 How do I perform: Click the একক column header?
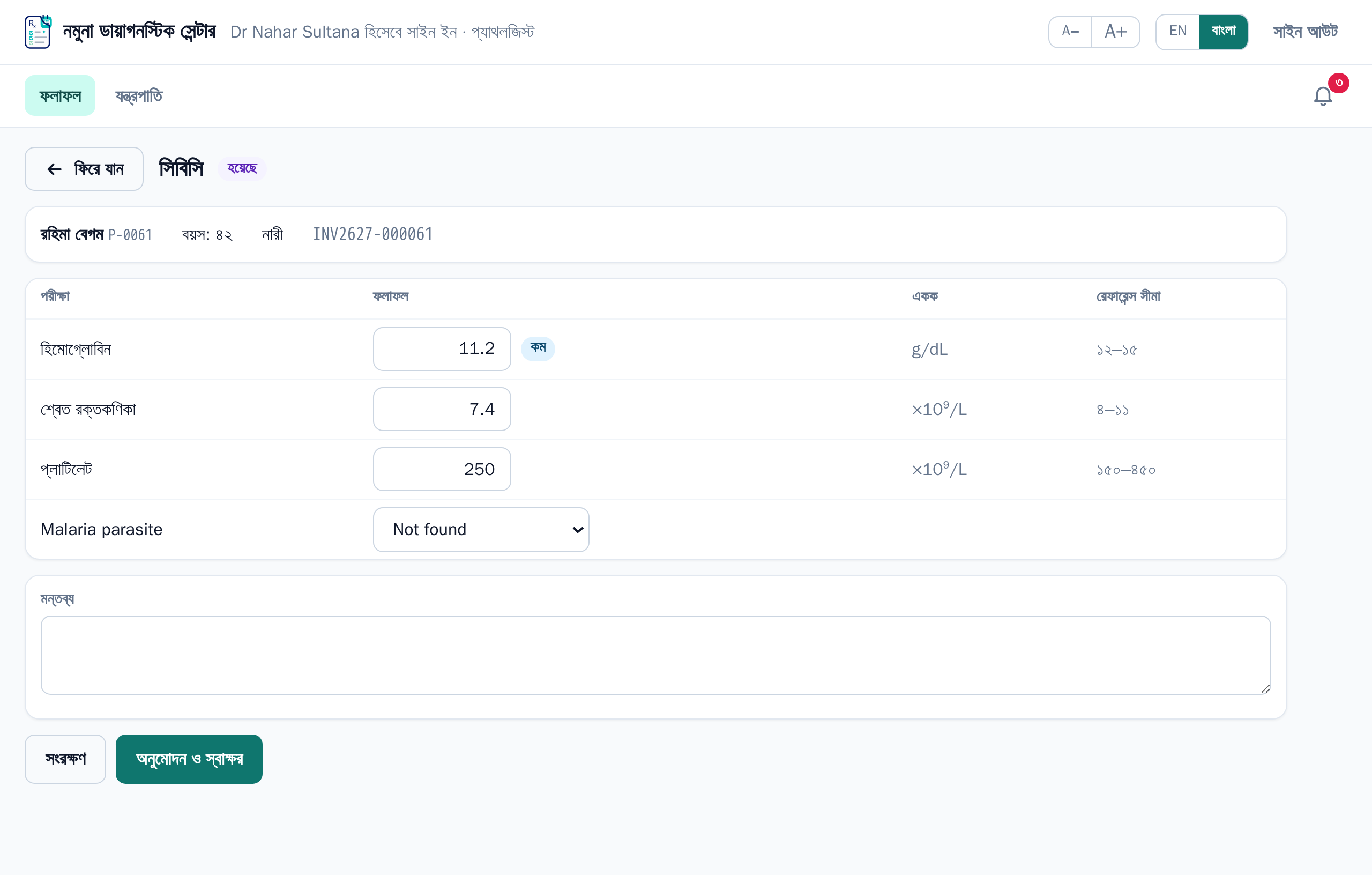pos(924,297)
